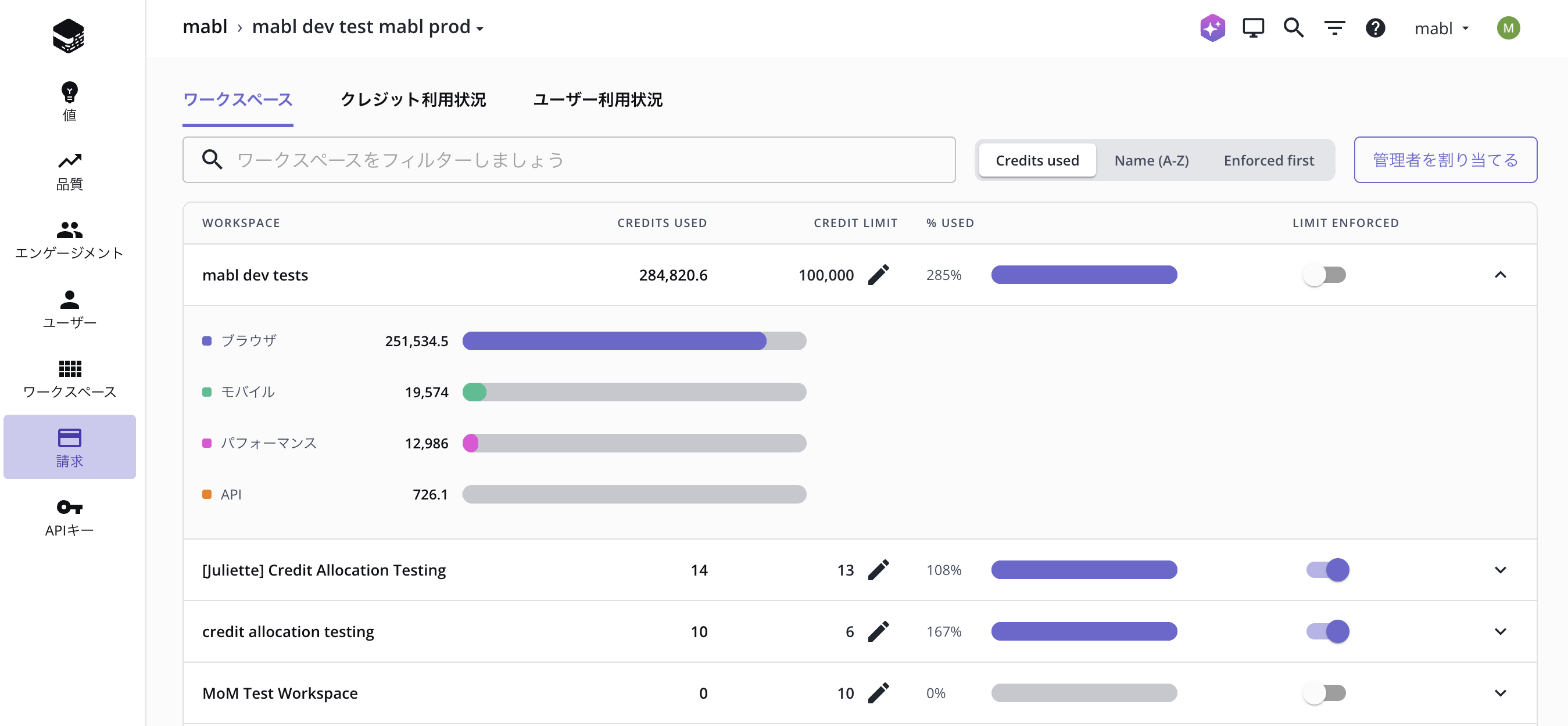The width and height of the screenshot is (1568, 726).
Task: Click the mabl breadcrumb link
Action: pyautogui.click(x=205, y=27)
